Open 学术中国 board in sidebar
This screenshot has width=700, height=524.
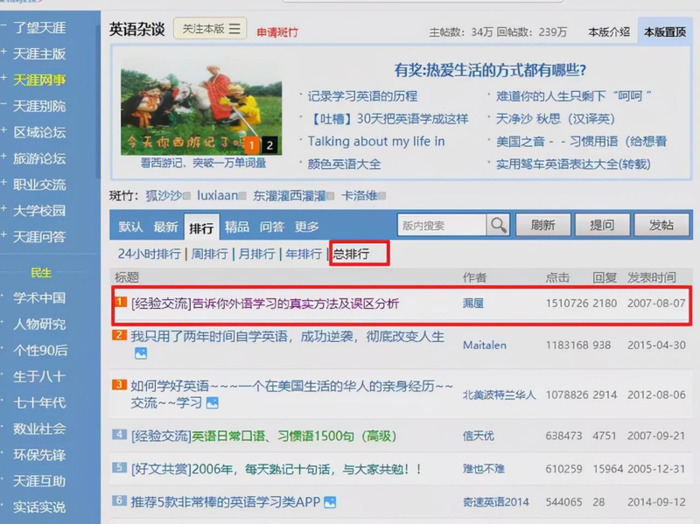click(x=39, y=298)
